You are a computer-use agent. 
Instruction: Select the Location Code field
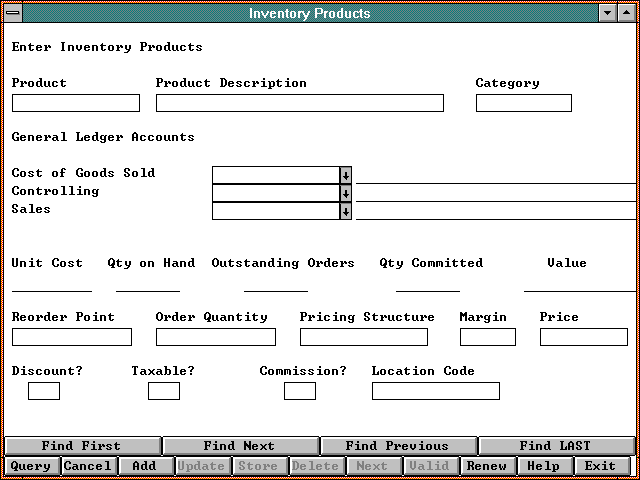435,391
